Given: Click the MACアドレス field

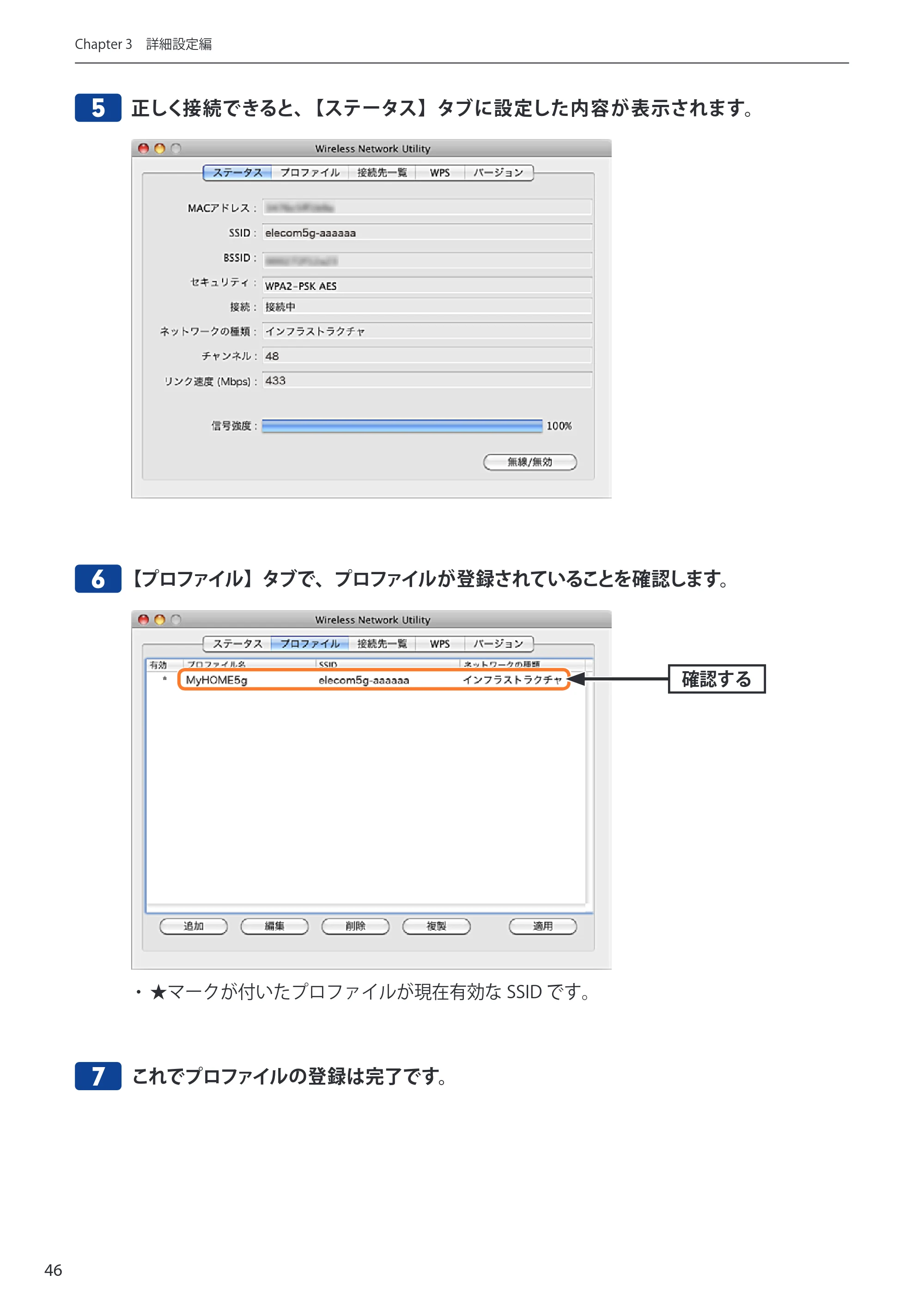Looking at the screenshot, I should (x=426, y=207).
